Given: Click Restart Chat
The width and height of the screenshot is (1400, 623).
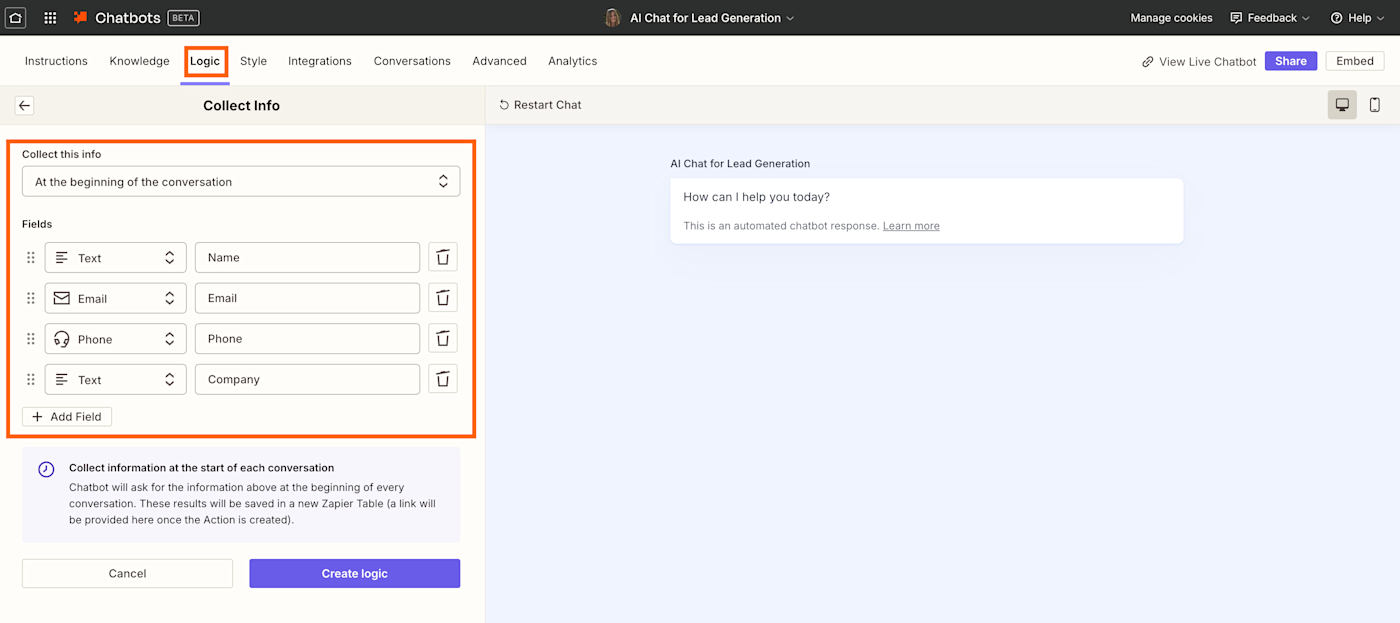Looking at the screenshot, I should (x=540, y=105).
